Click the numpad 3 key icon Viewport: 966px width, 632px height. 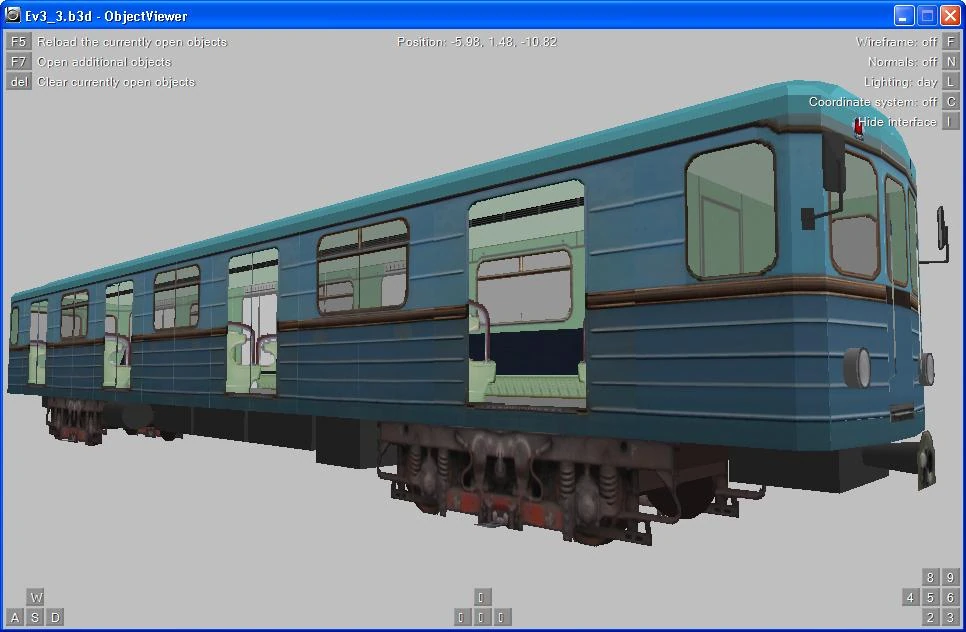[951, 617]
